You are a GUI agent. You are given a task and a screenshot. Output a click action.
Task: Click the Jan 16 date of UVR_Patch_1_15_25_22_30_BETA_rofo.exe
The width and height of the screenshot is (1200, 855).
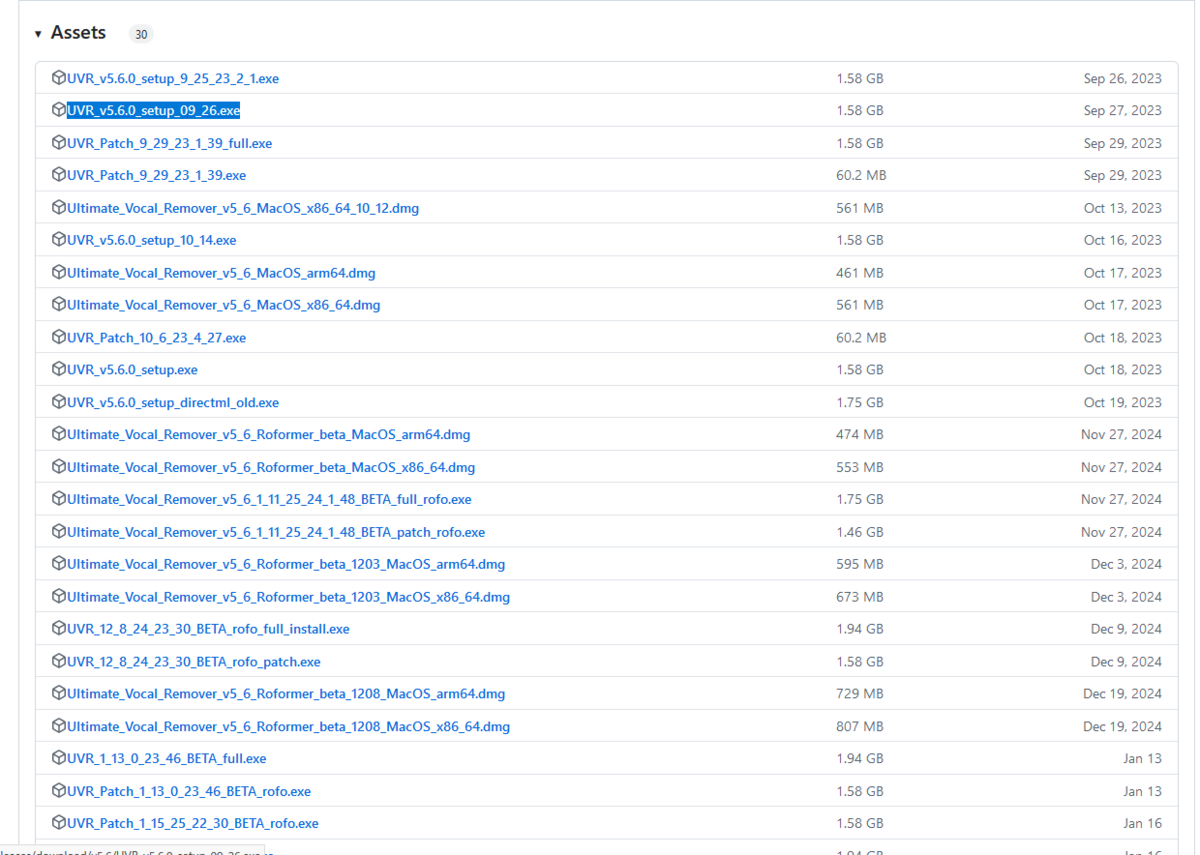tap(1142, 824)
